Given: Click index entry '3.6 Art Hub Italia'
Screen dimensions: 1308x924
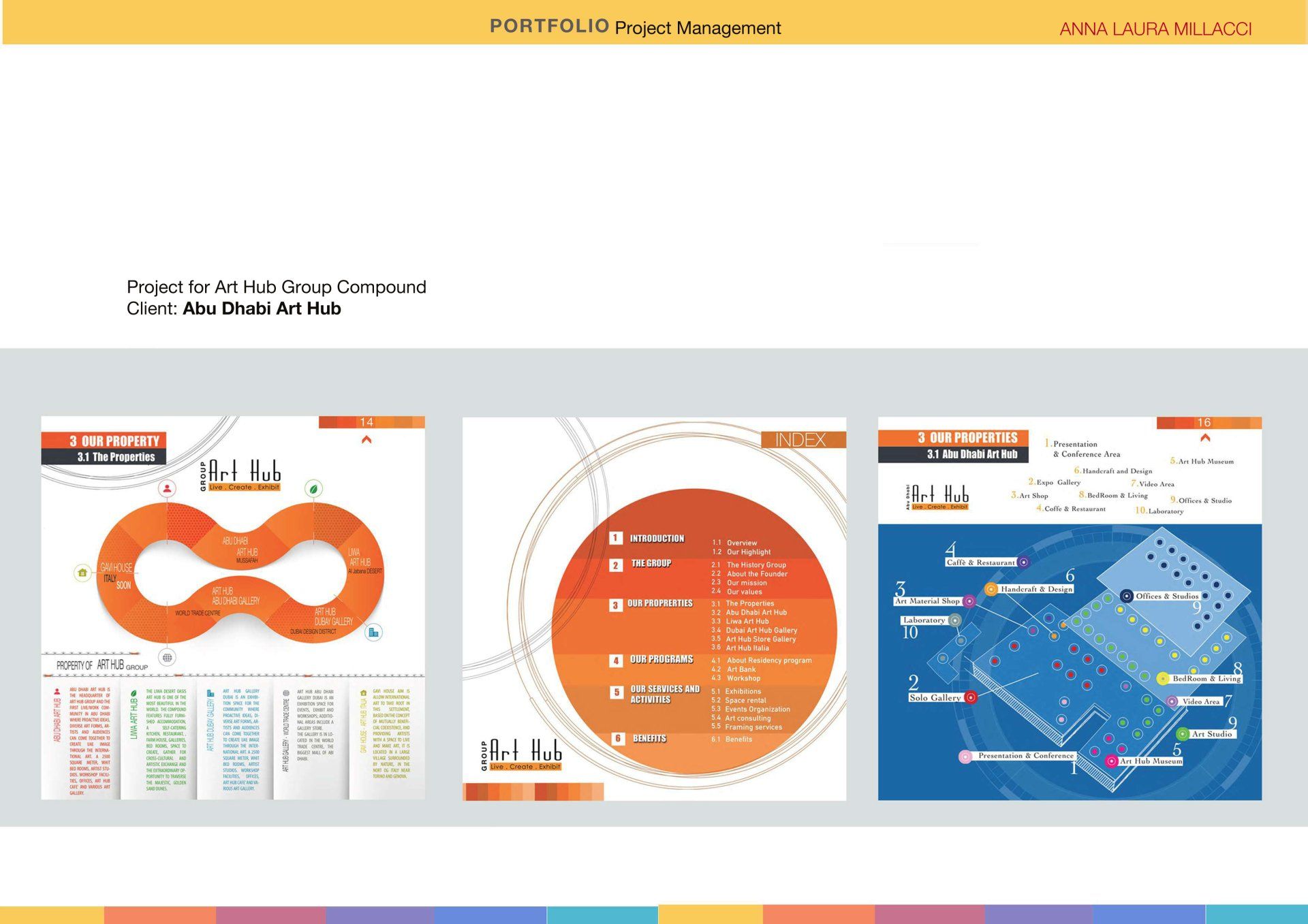Looking at the screenshot, I should [x=740, y=648].
